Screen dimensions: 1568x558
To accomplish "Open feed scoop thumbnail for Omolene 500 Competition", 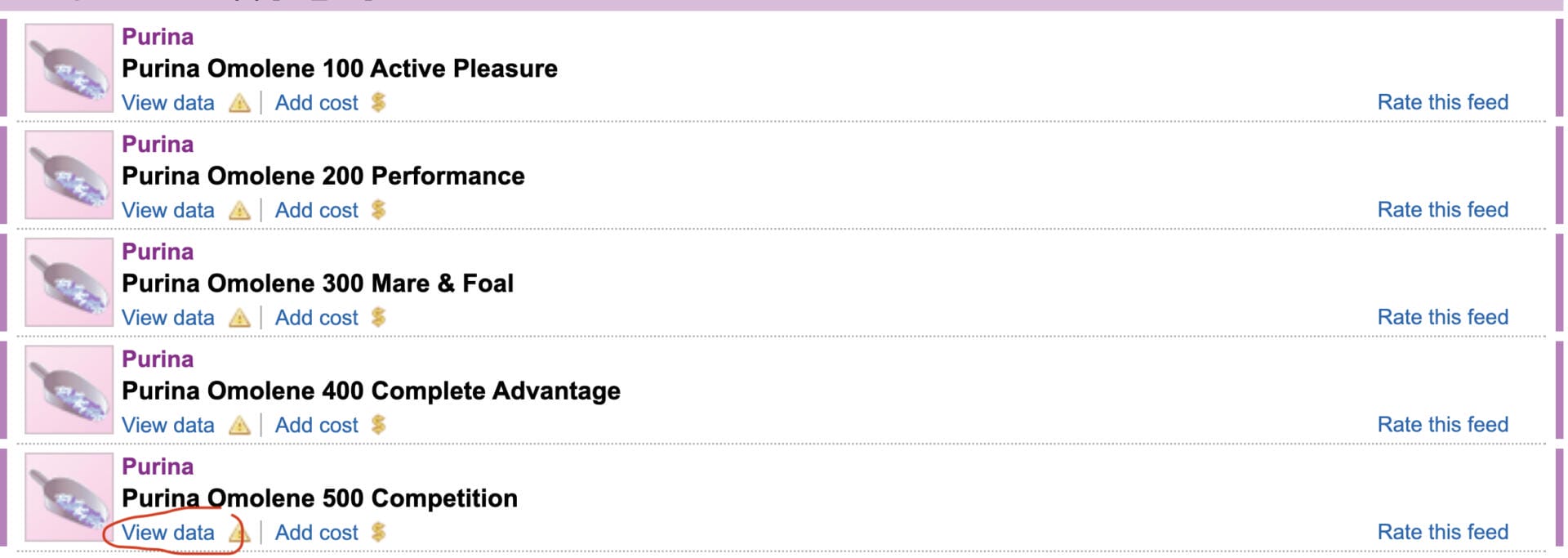I will 69,498.
